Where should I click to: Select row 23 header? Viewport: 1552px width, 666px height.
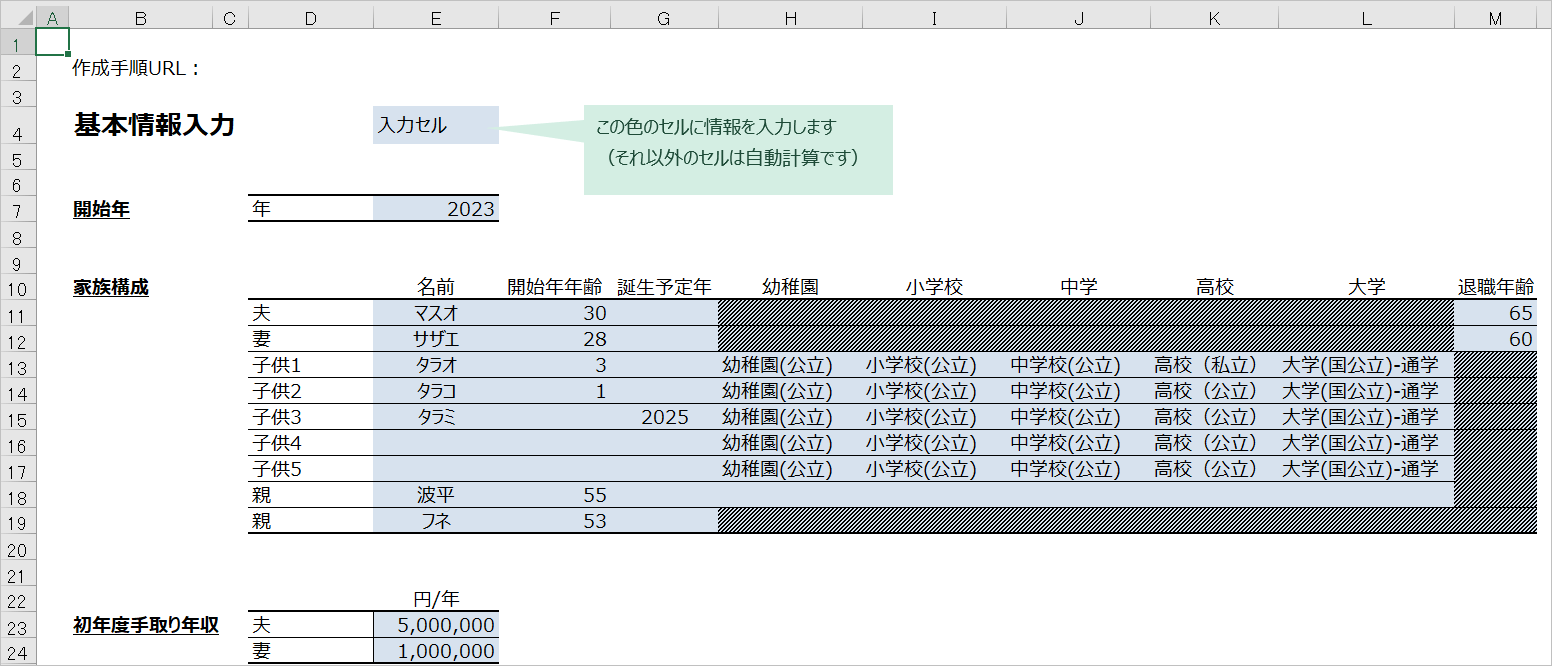pos(18,625)
